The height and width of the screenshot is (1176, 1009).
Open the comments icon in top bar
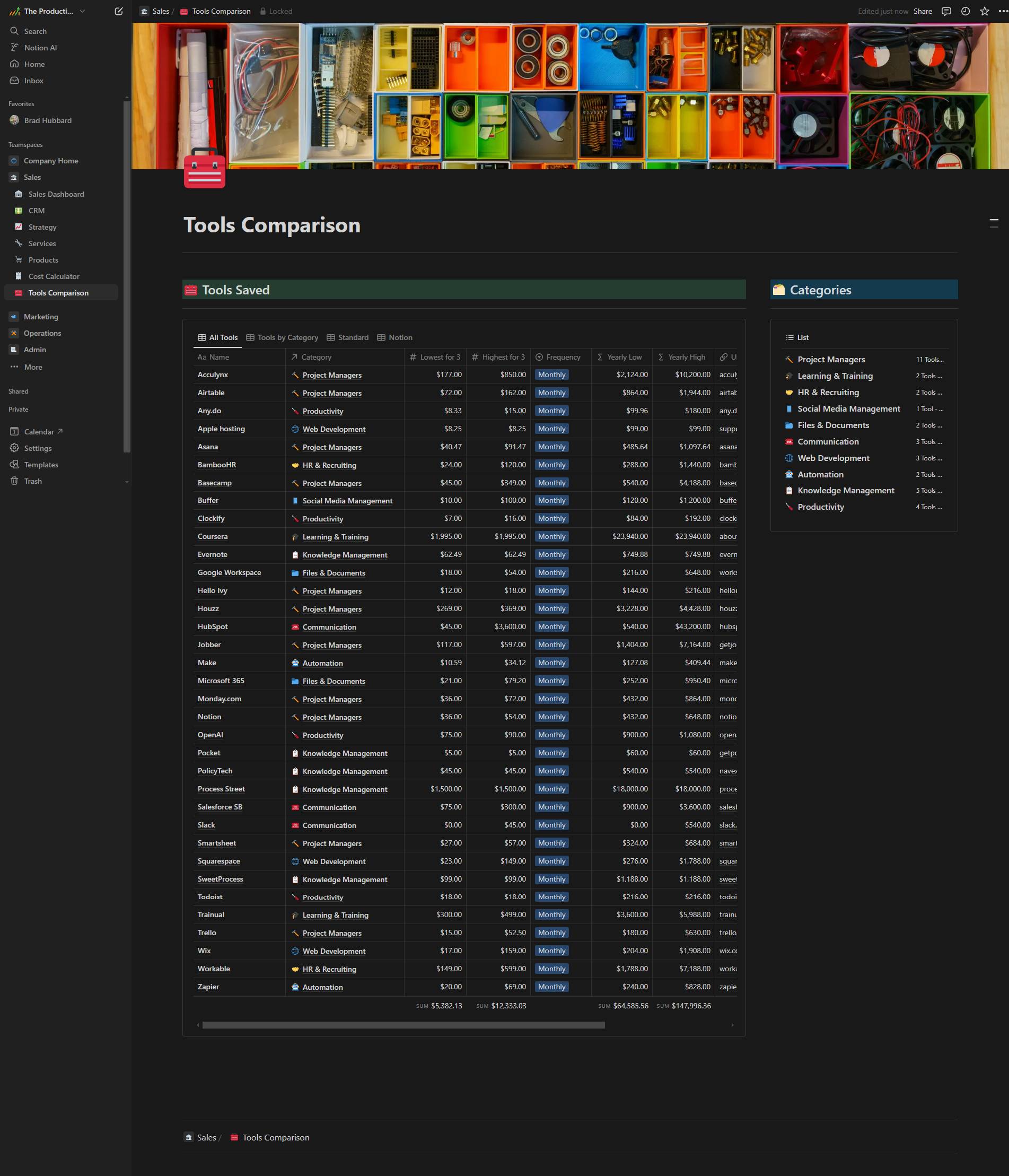[945, 11]
